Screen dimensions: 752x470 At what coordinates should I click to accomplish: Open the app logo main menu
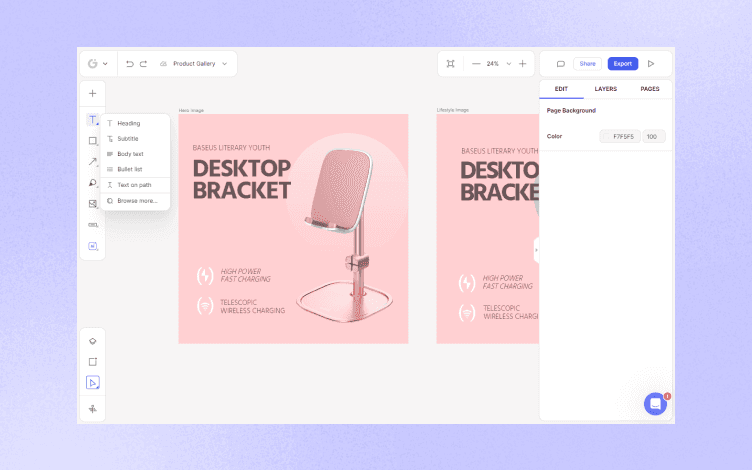[97, 64]
